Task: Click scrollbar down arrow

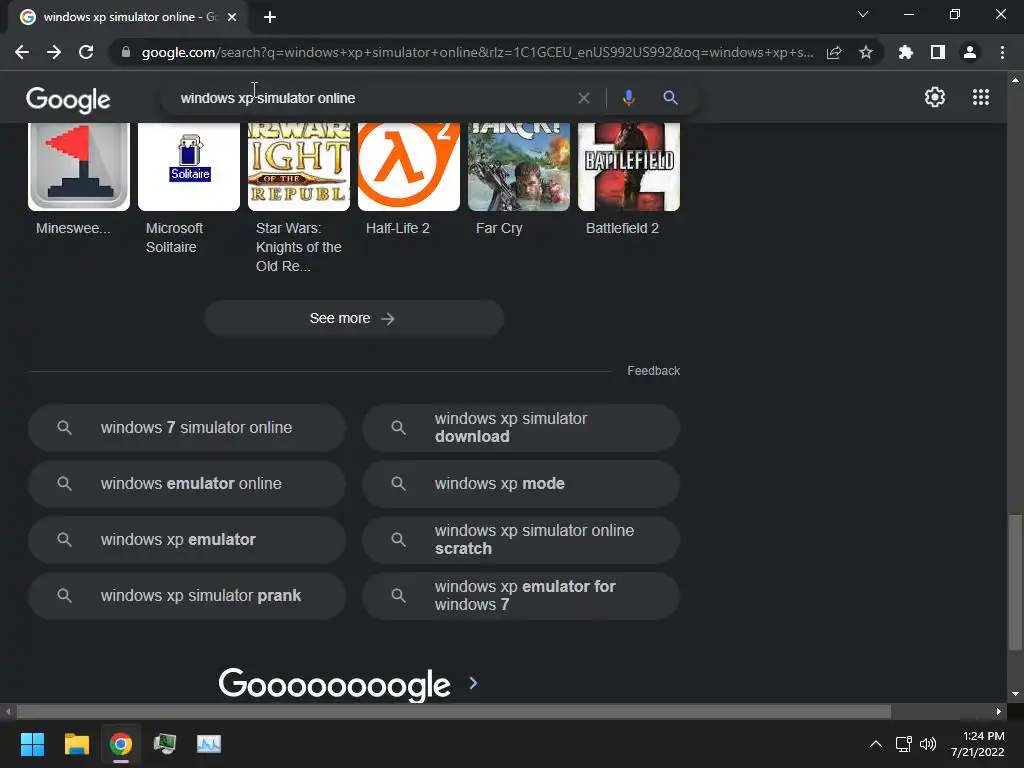Action: [x=1015, y=694]
